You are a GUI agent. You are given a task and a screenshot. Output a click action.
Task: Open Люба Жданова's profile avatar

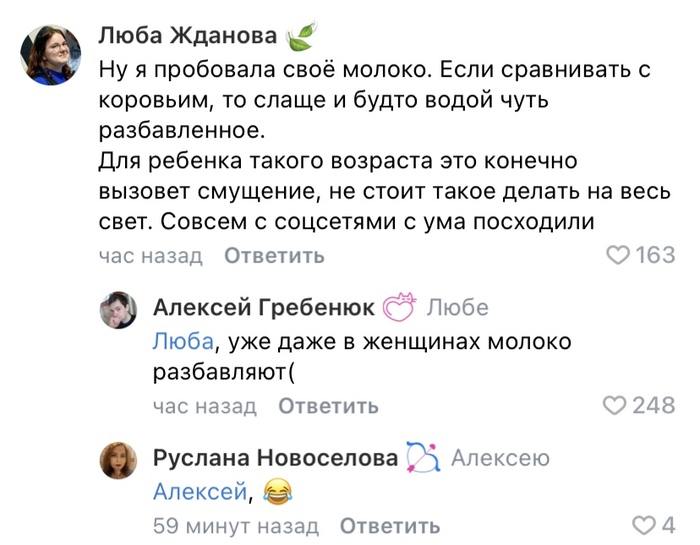click(x=50, y=55)
